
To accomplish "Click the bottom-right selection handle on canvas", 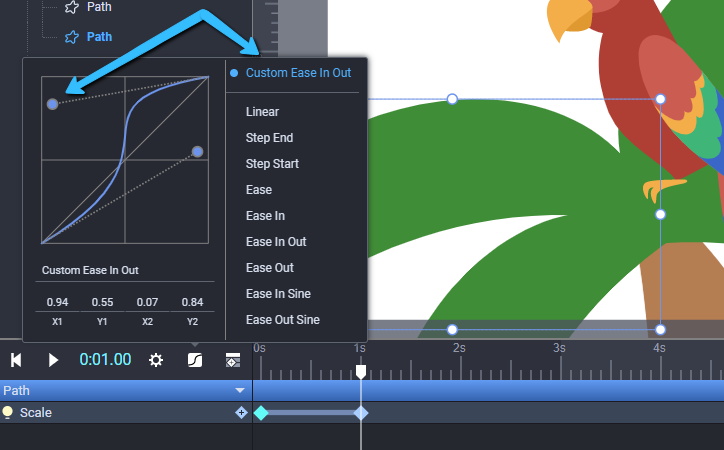I will pos(660,330).
